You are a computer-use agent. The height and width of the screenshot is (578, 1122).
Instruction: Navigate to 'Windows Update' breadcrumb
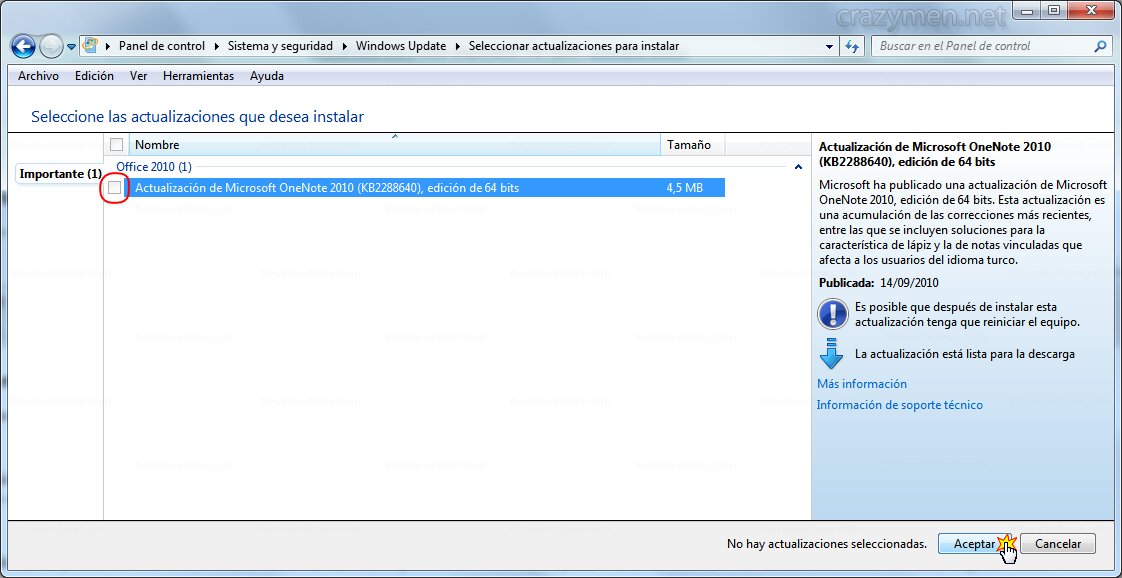(401, 46)
